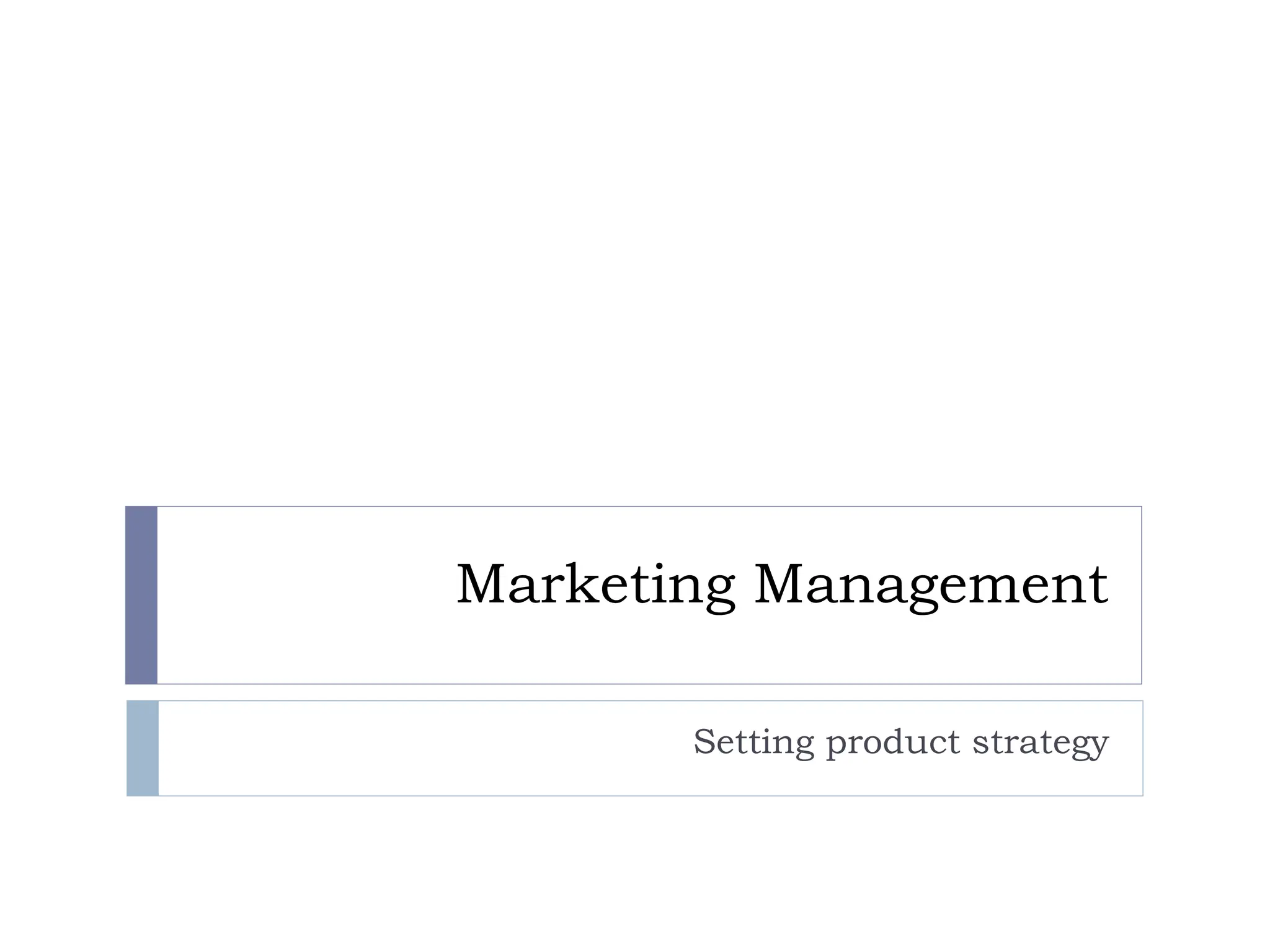Screen dimensions: 1270x952
Task: Click empty space inside title box left of text
Action: coord(298,595)
